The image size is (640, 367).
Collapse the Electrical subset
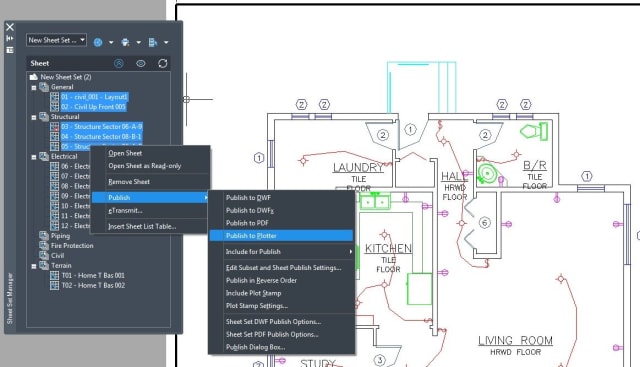pos(34,157)
